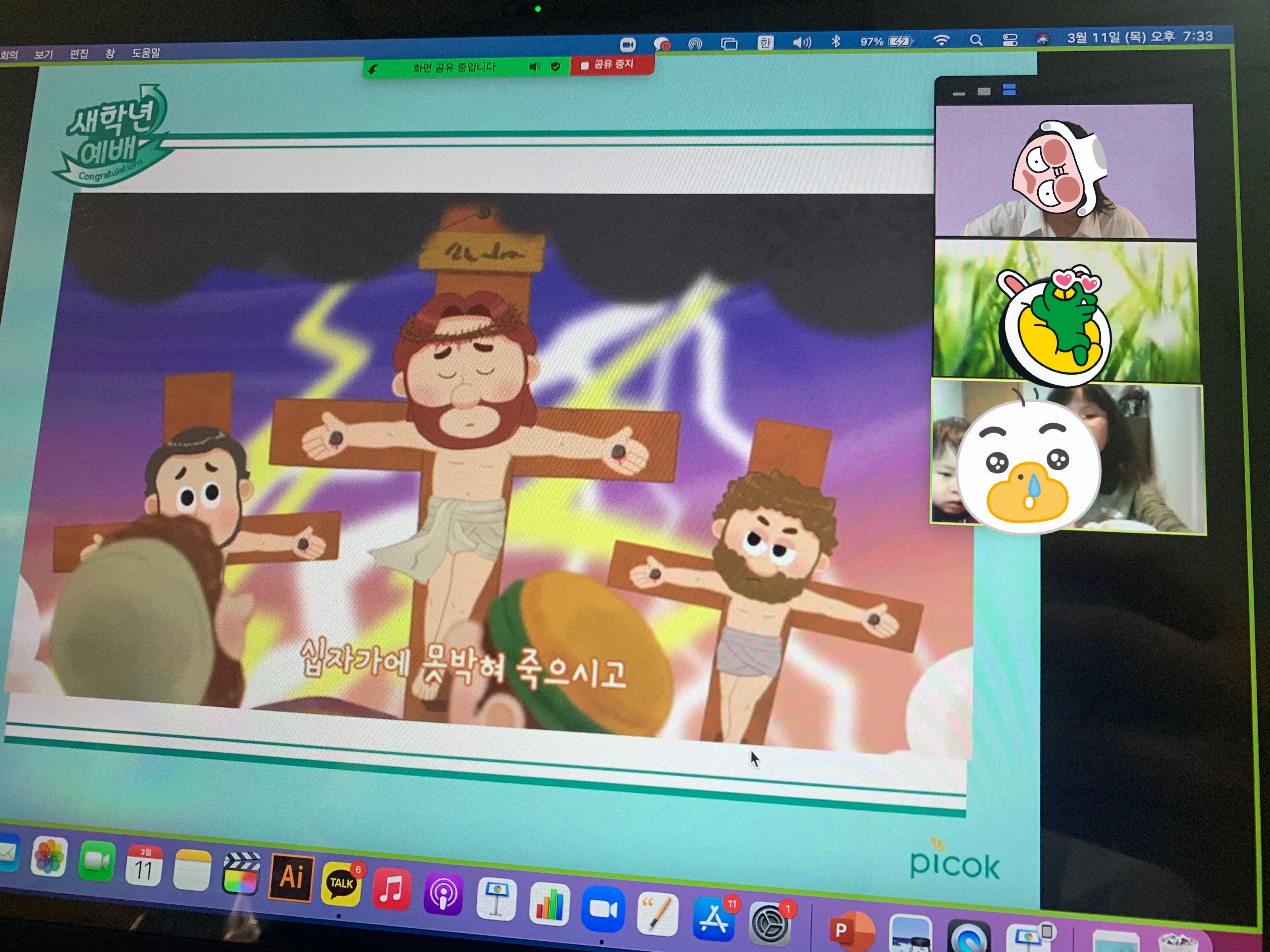Click the 97% battery status indicator

(x=886, y=41)
